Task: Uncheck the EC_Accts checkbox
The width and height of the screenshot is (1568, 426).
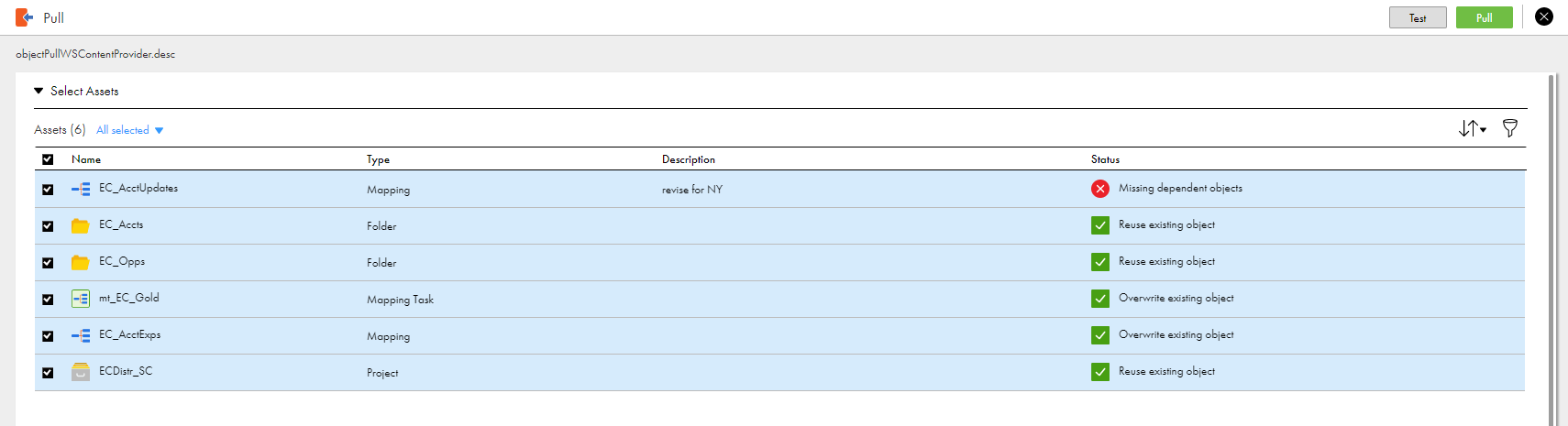Action: (48, 226)
